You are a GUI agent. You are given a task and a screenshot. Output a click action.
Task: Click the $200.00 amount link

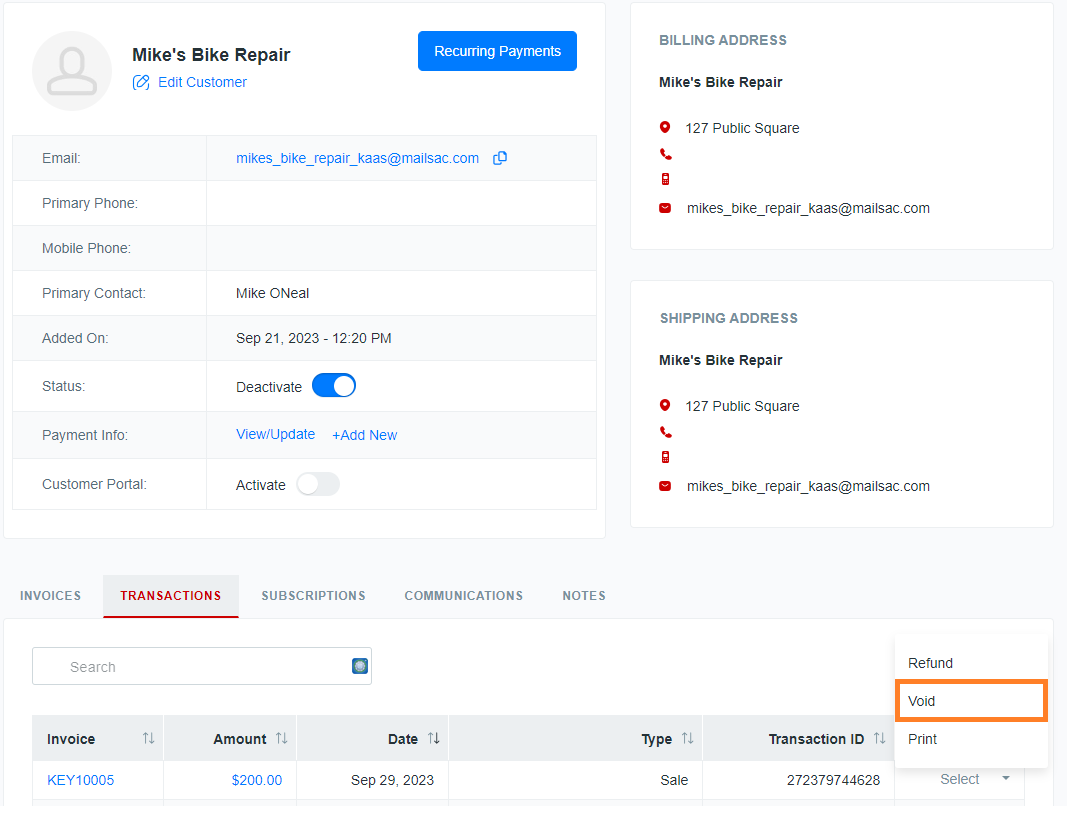[256, 781]
